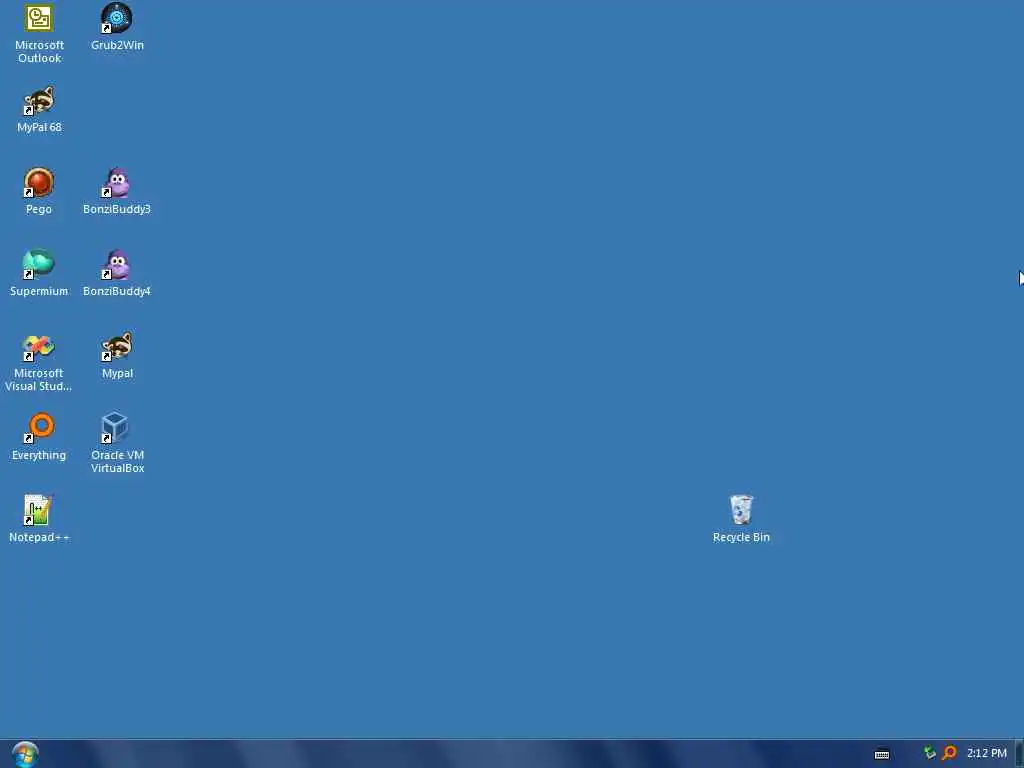1024x768 pixels.
Task: Click the on-screen keyboard tray icon
Action: tap(882, 754)
